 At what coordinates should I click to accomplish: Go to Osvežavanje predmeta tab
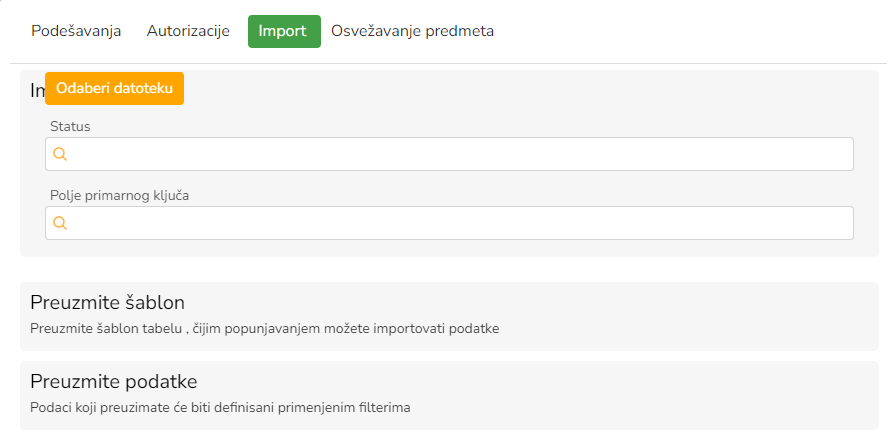pos(412,31)
